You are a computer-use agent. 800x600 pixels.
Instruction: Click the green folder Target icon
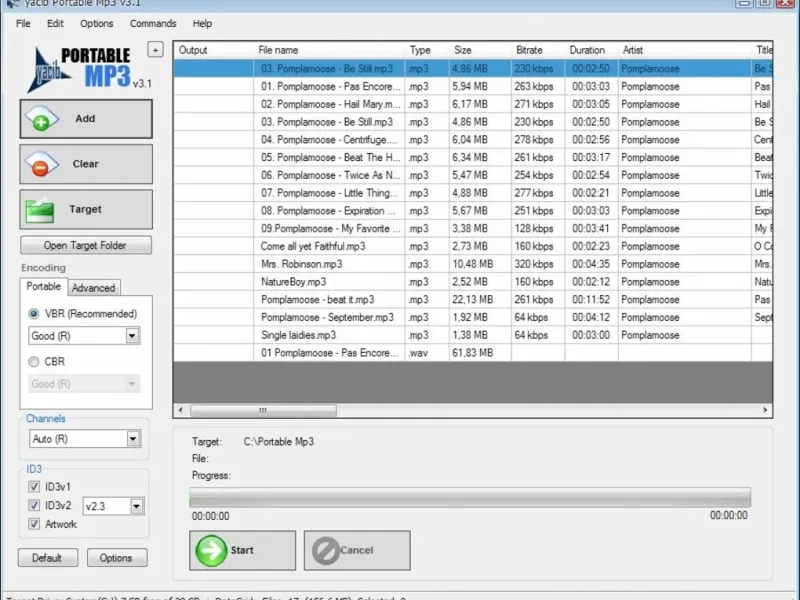[x=40, y=210]
